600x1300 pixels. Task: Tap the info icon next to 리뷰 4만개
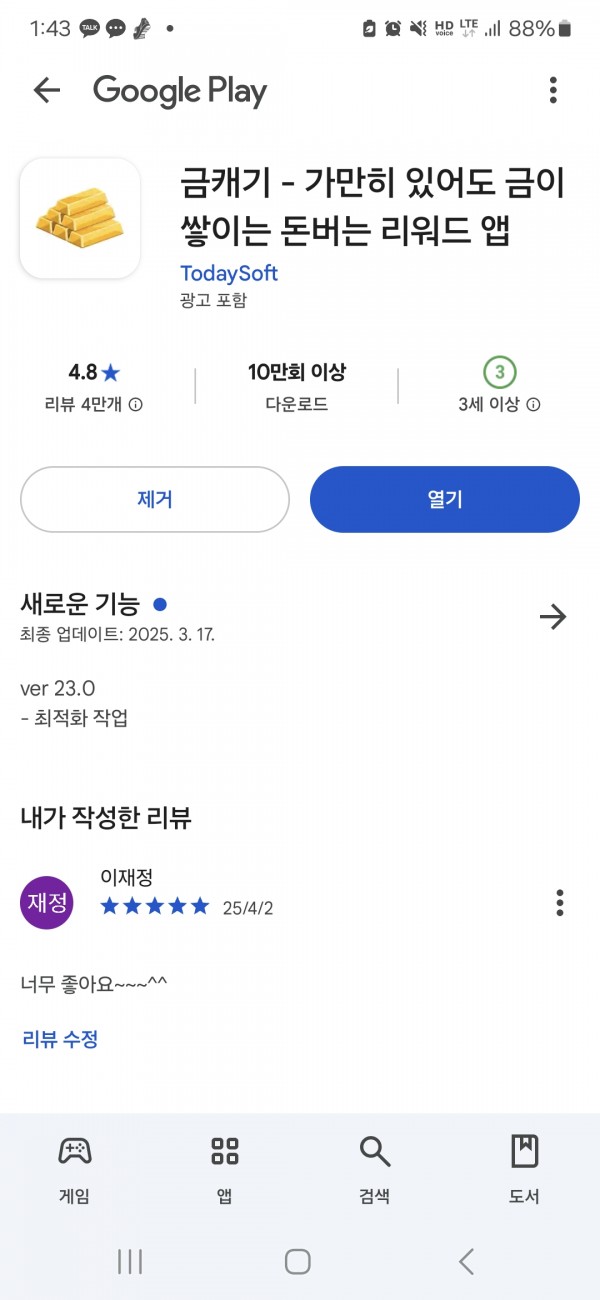point(136,405)
